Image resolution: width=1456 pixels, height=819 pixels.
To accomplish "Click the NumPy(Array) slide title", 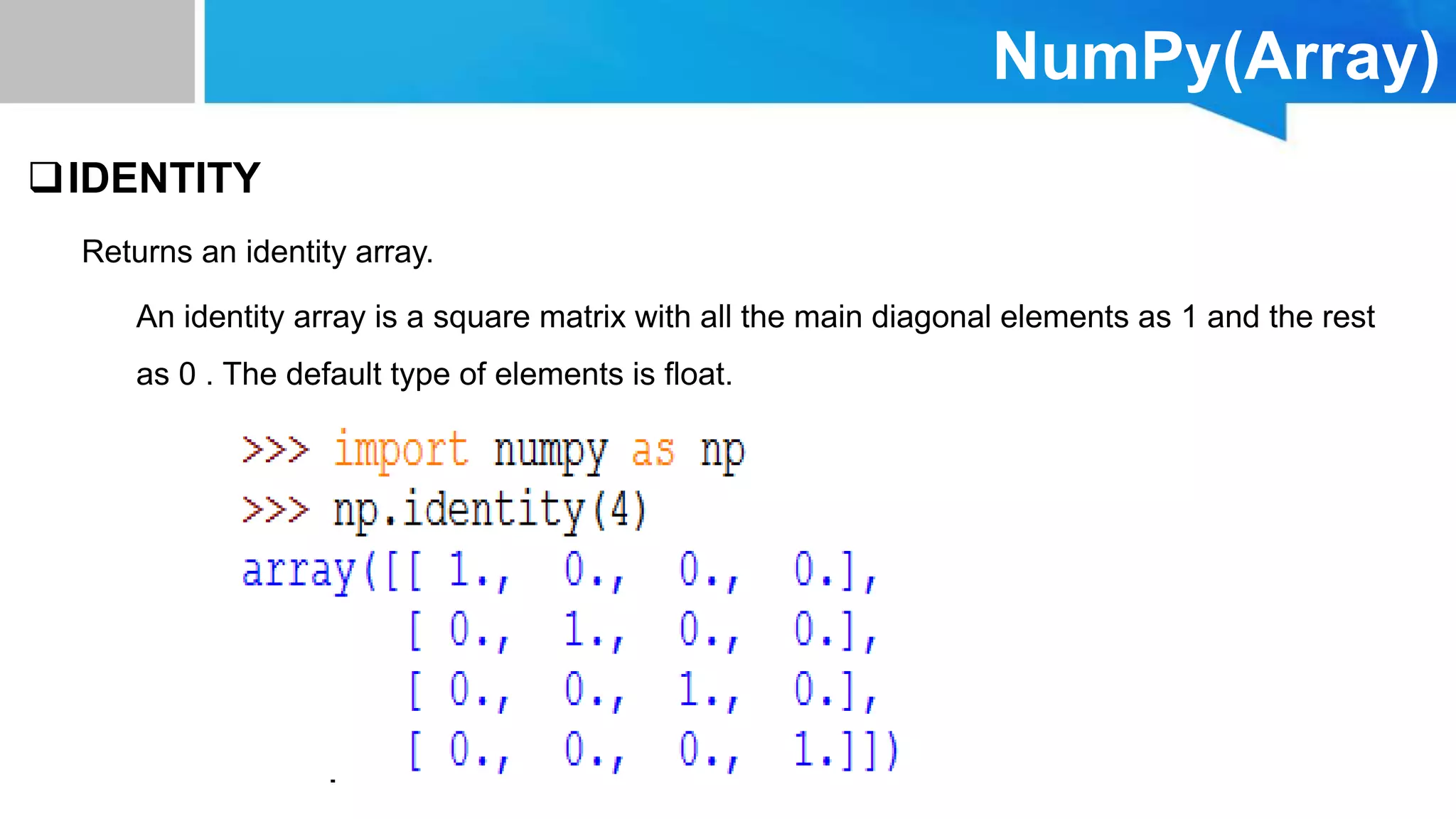I will click(1216, 55).
